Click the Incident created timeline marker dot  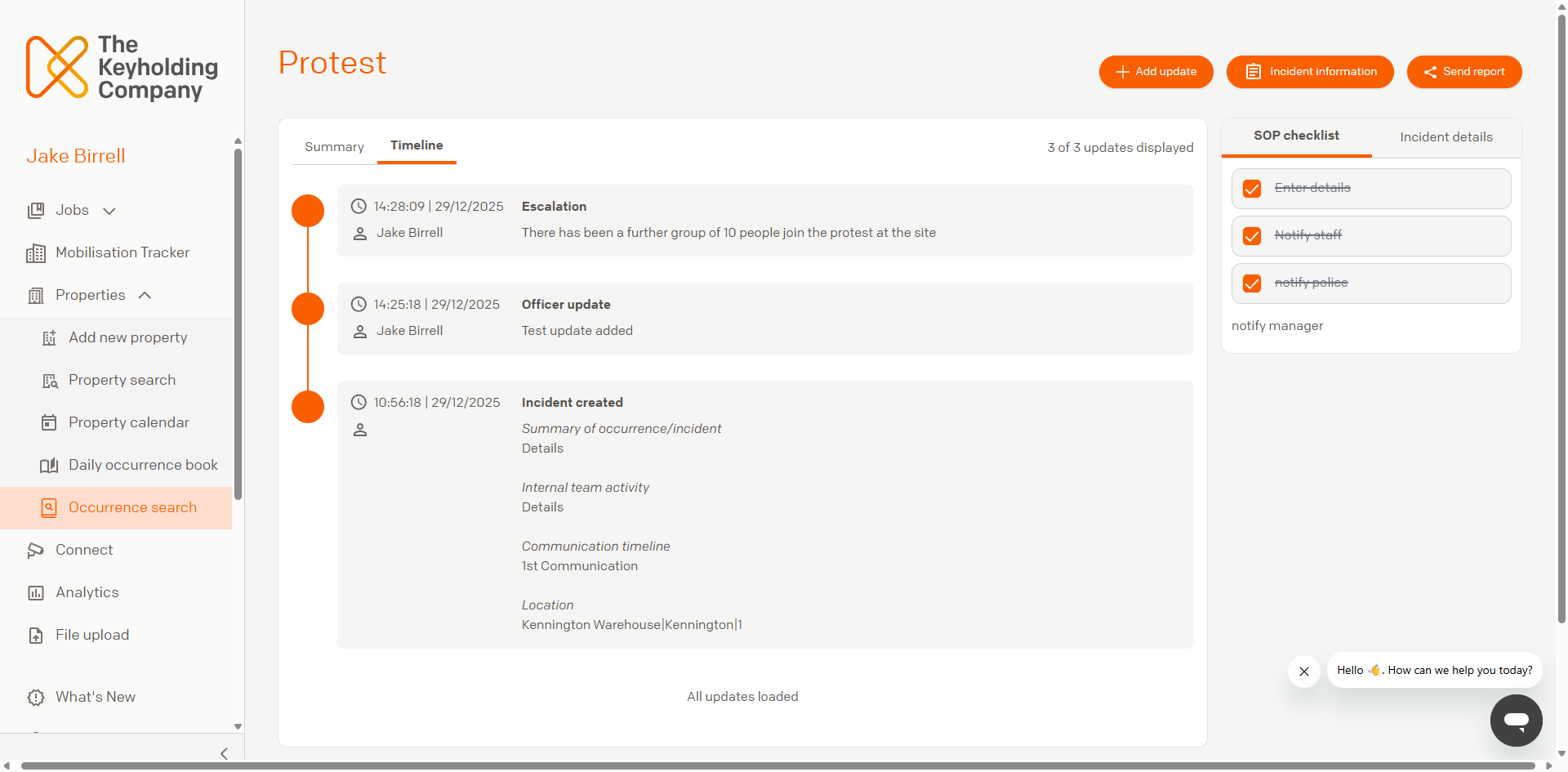pyautogui.click(x=308, y=407)
